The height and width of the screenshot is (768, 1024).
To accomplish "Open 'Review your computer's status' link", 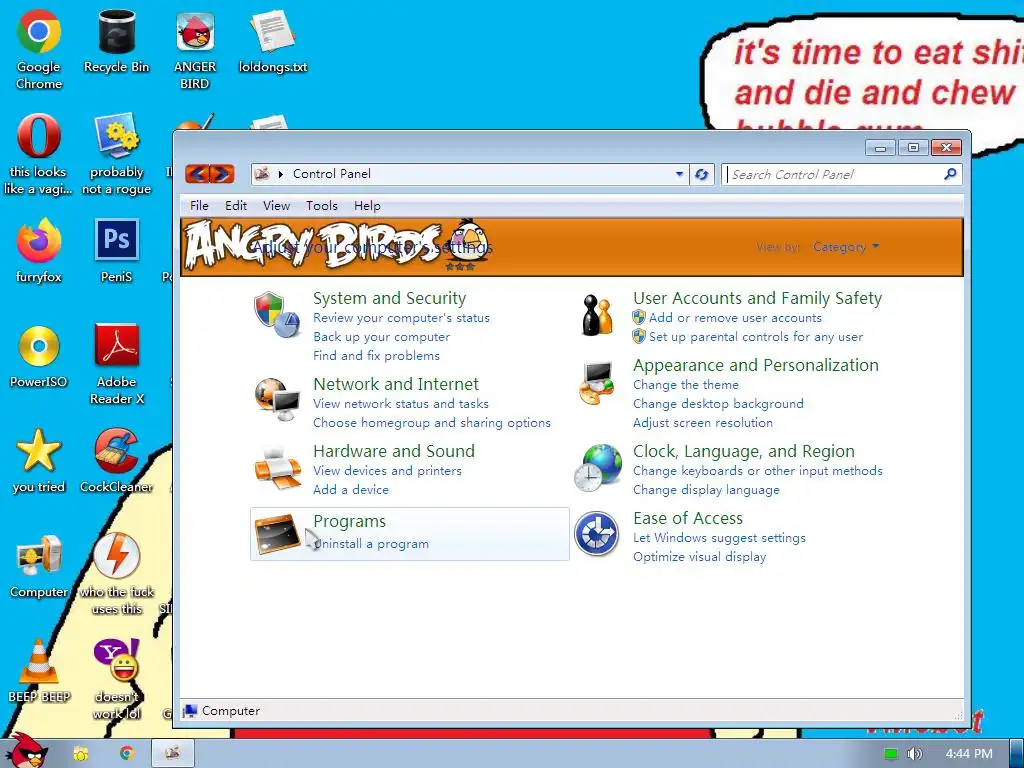I will click(401, 318).
